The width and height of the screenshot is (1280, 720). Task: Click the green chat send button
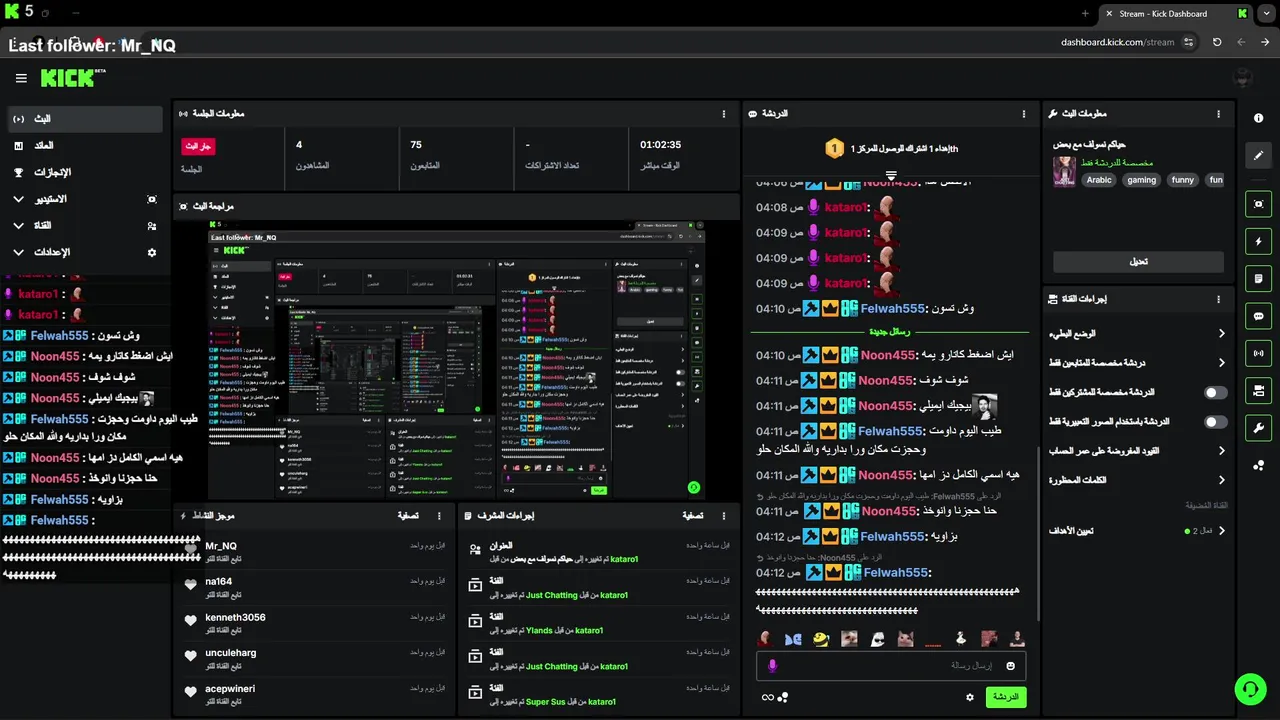1006,697
